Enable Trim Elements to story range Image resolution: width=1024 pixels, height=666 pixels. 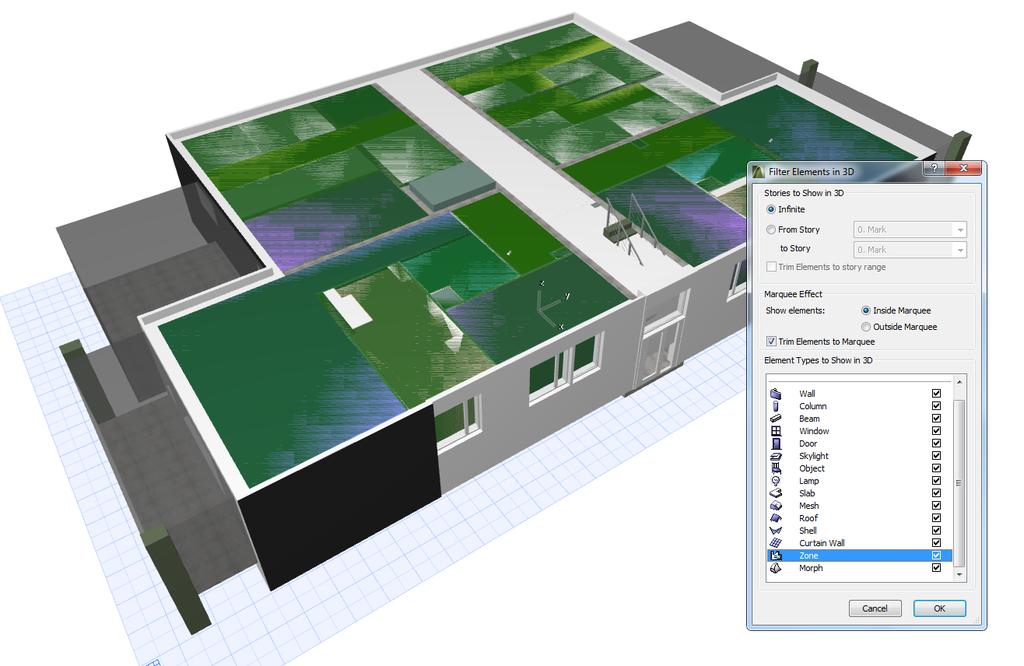tap(771, 267)
